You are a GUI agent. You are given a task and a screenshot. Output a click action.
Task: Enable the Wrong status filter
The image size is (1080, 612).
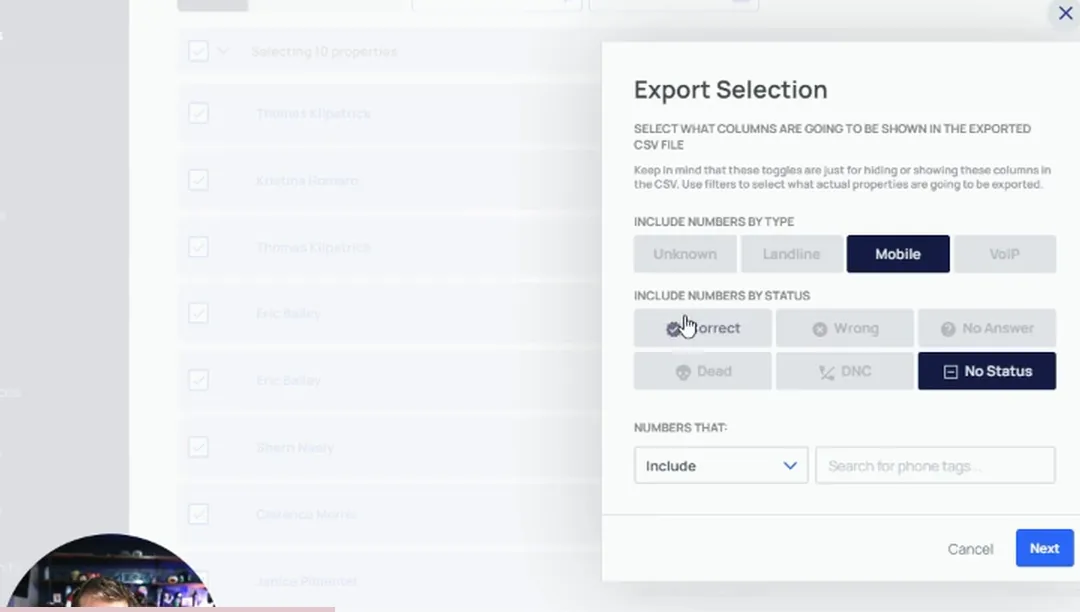(x=844, y=328)
